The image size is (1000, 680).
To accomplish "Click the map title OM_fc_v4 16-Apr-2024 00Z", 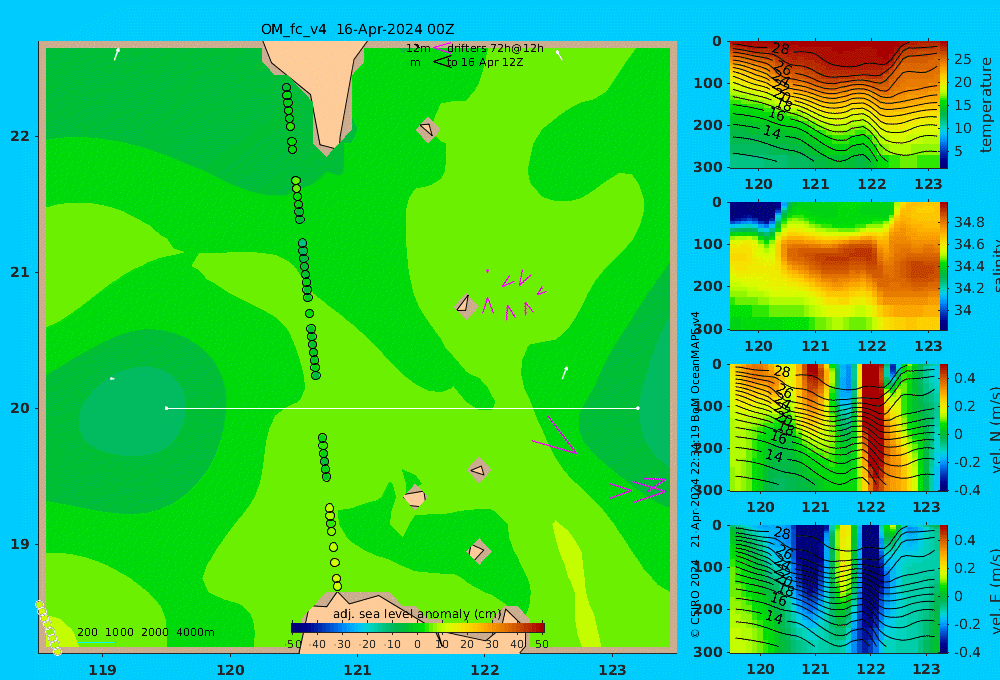I will 357,29.
